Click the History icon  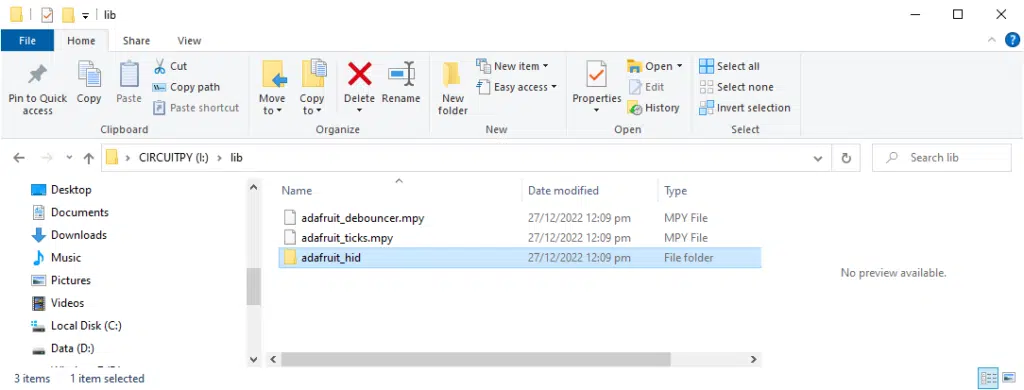point(635,108)
